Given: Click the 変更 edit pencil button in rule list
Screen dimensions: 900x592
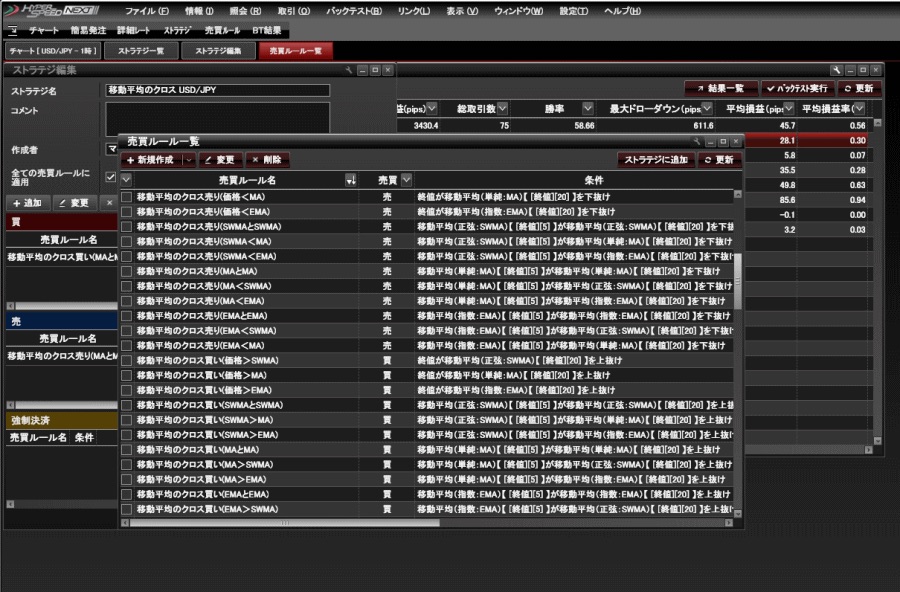Looking at the screenshot, I should tap(220, 160).
